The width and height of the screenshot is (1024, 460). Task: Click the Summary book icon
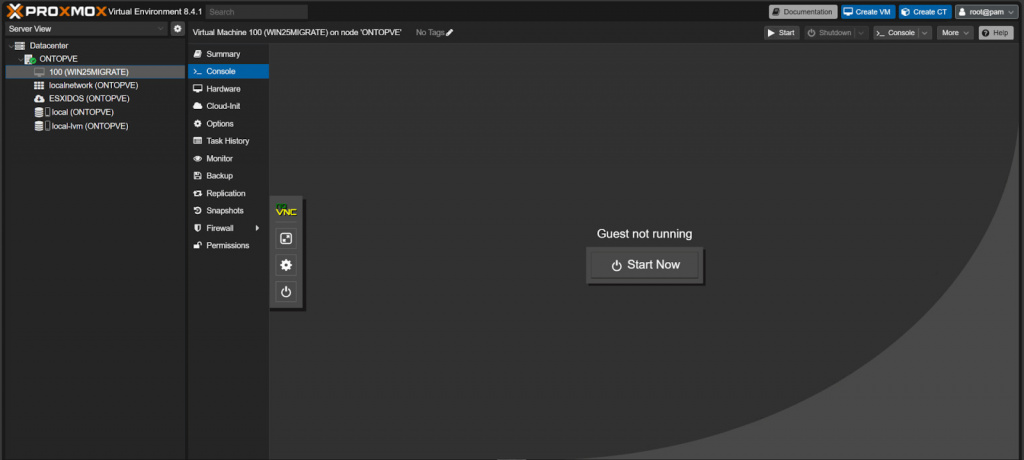pos(198,54)
